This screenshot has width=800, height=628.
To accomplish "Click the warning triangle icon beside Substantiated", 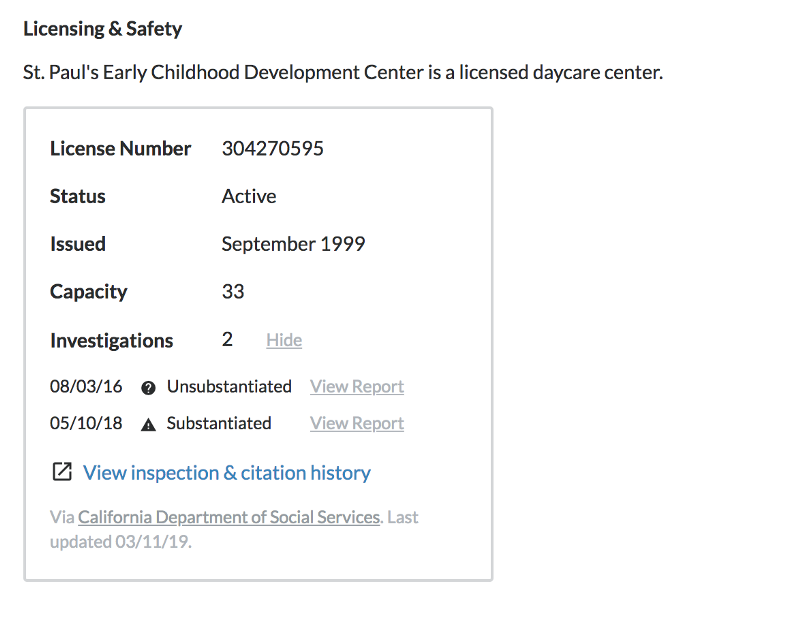I will [x=149, y=424].
